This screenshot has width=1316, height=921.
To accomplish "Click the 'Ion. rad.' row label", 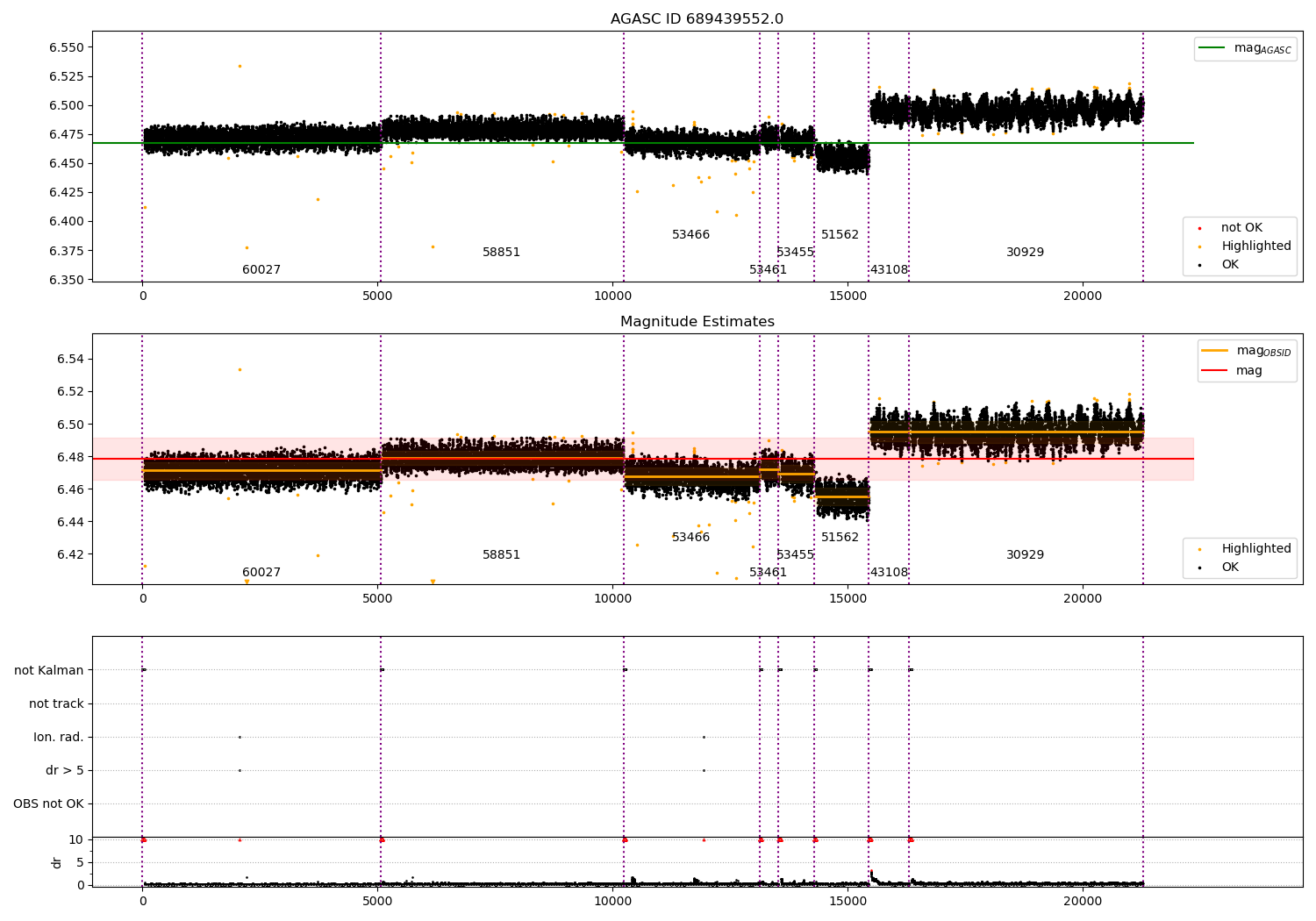I will coord(59,737).
